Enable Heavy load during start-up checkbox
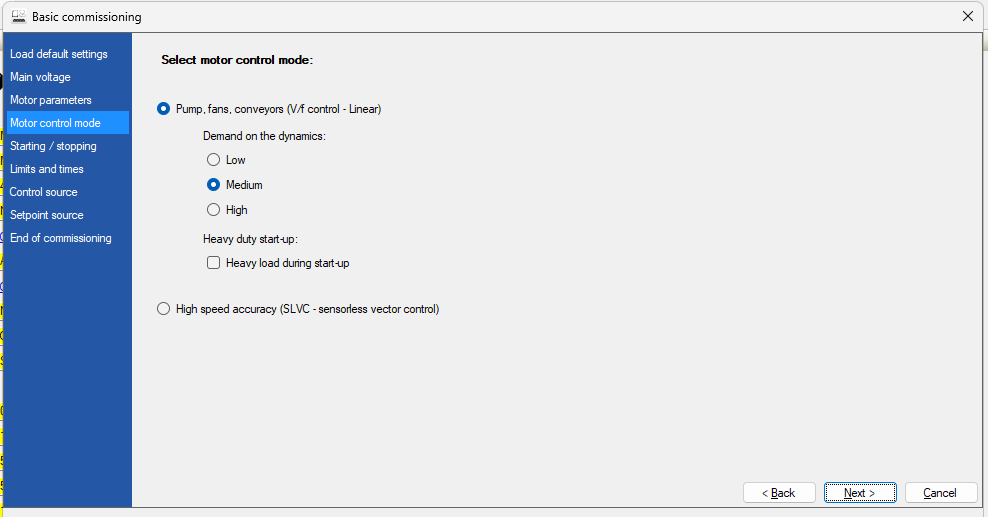Image resolution: width=988 pixels, height=517 pixels. click(214, 263)
